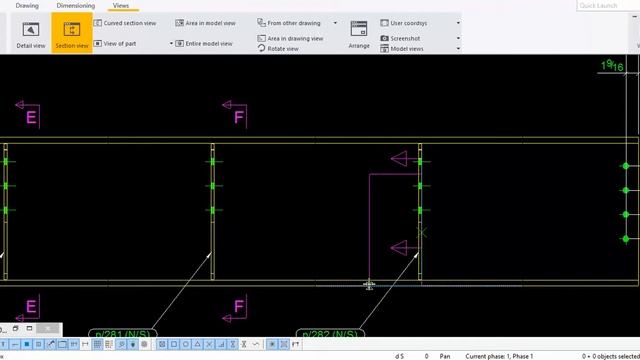
Task: Open the Arrange views tool
Action: click(x=359, y=35)
